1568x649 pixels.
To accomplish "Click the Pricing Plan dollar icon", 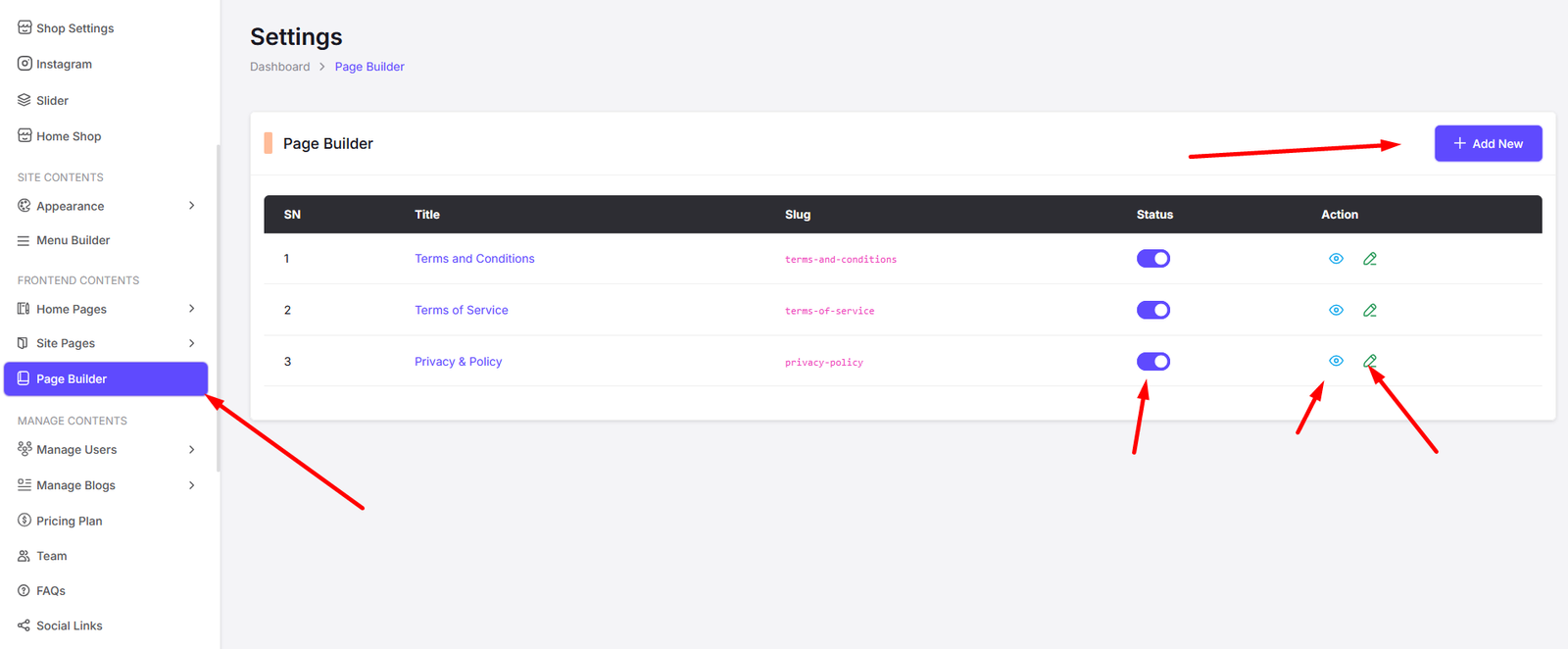I will [x=24, y=521].
